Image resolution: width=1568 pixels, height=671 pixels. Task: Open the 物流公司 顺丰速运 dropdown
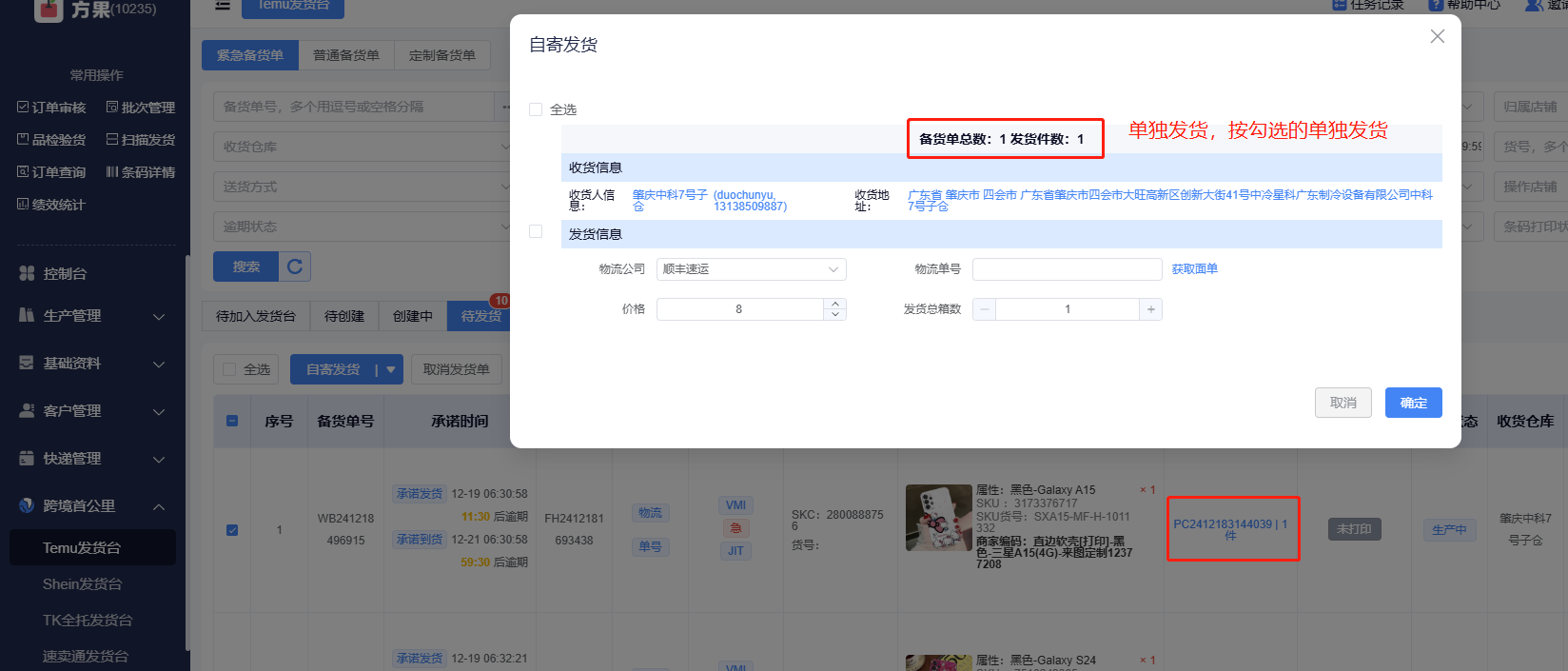click(751, 269)
